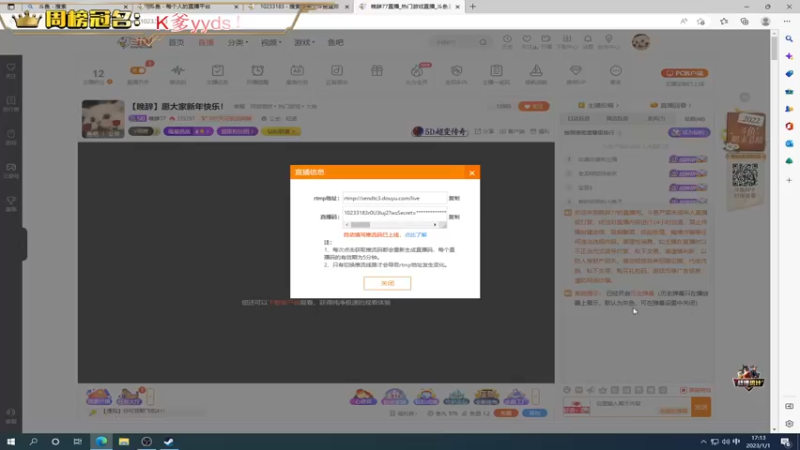Open the diamond VIP icon in streamer toolbar
800x450 pixels.
pos(576,71)
